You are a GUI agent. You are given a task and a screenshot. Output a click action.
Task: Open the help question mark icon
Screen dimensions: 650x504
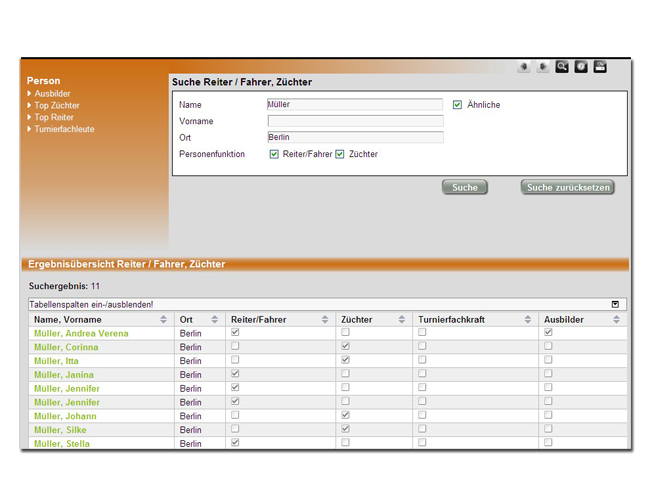(x=581, y=67)
